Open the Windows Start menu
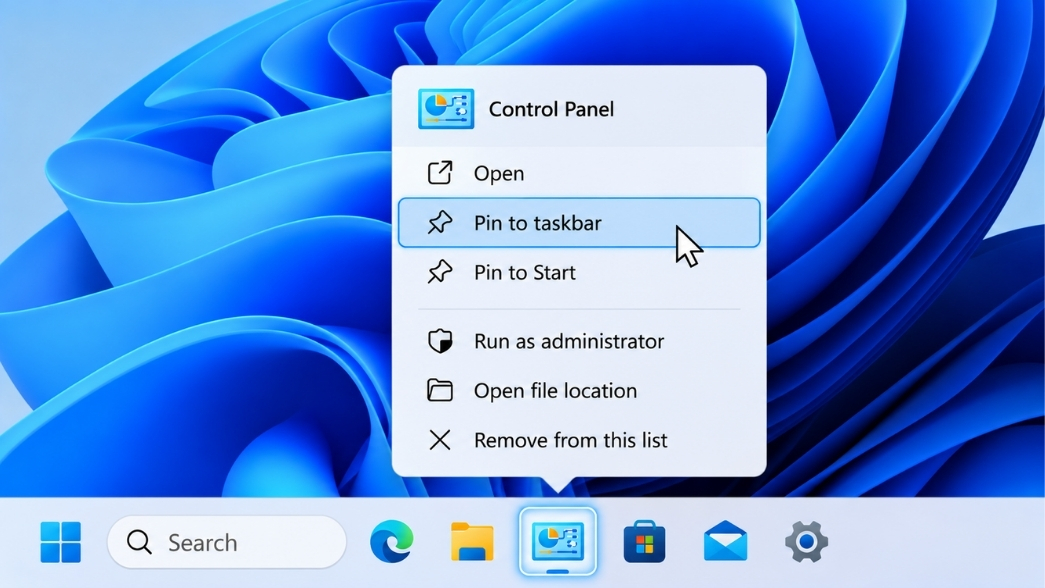 61,542
